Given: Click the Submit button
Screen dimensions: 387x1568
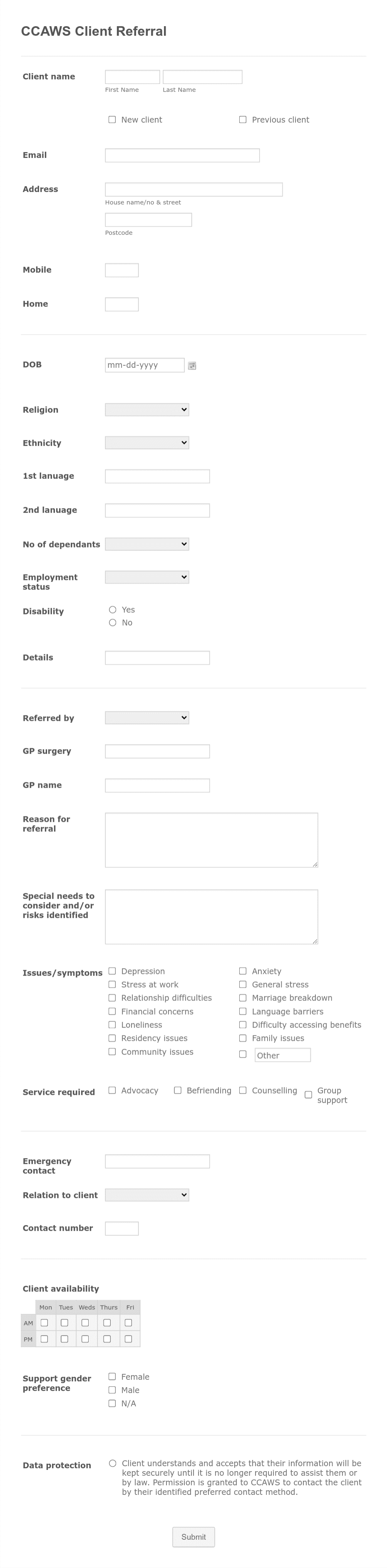Looking at the screenshot, I should 193,1537.
